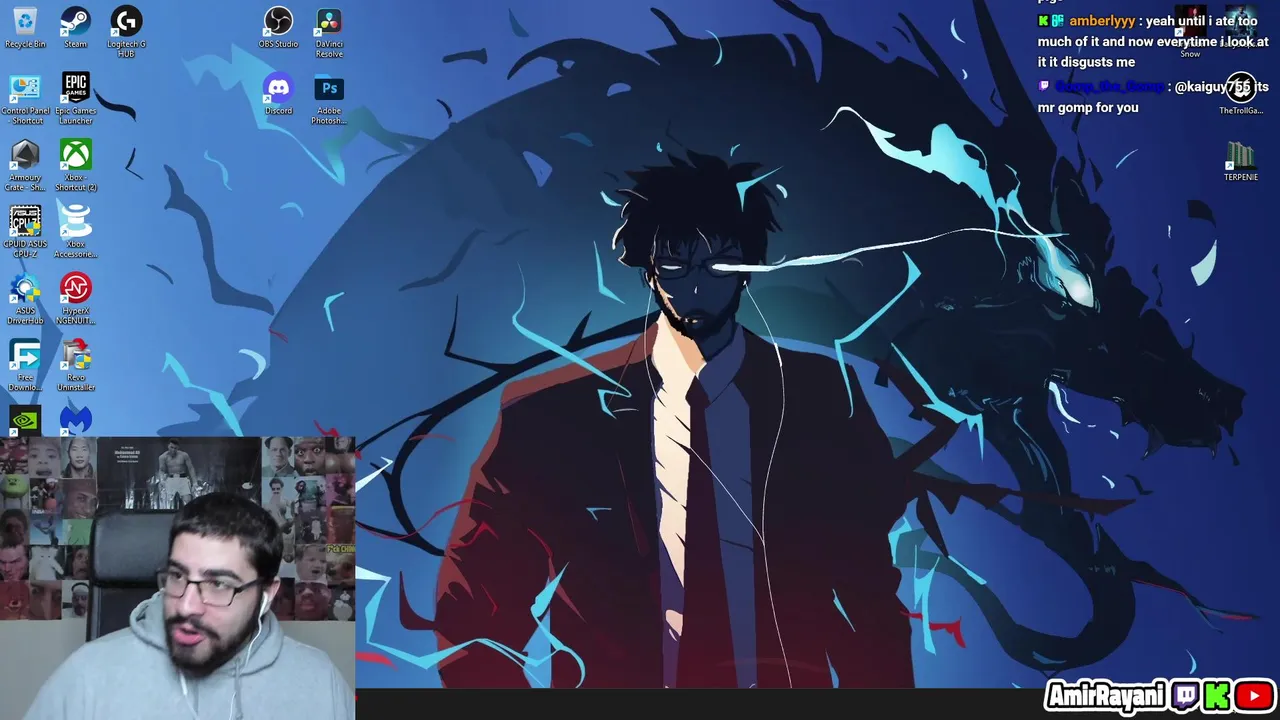Viewport: 1280px width, 720px height.
Task: Open the DaVinci Resolve shortcut
Action: click(x=329, y=31)
